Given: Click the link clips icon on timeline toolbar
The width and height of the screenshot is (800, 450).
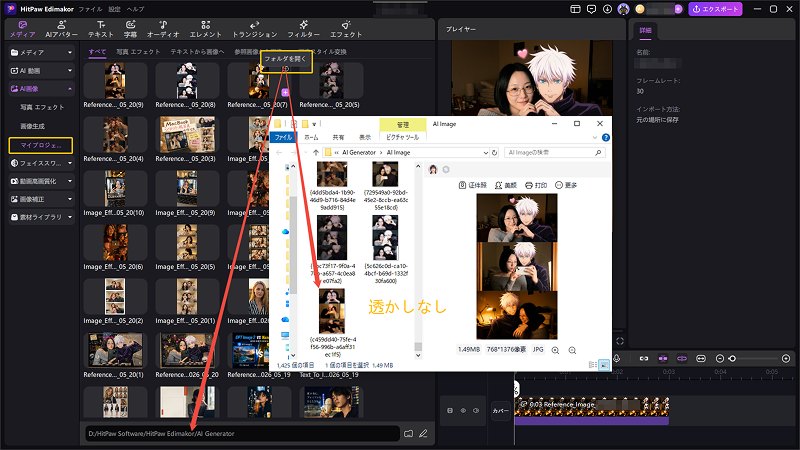Looking at the screenshot, I should 644,358.
